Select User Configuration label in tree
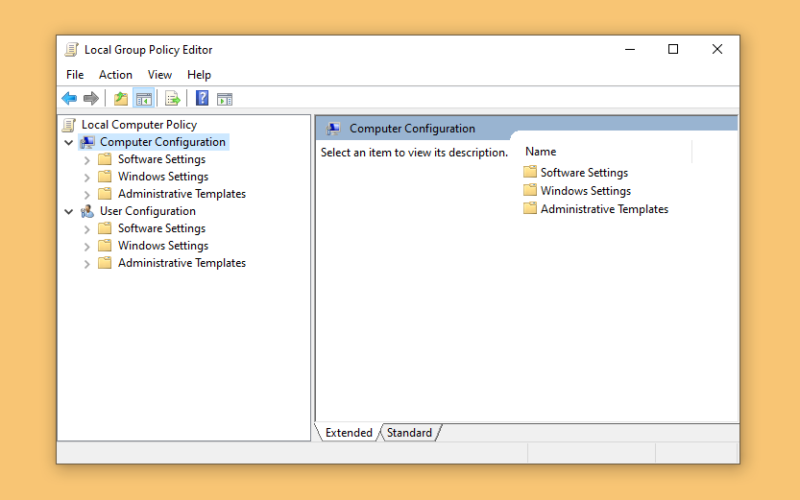 pyautogui.click(x=148, y=211)
